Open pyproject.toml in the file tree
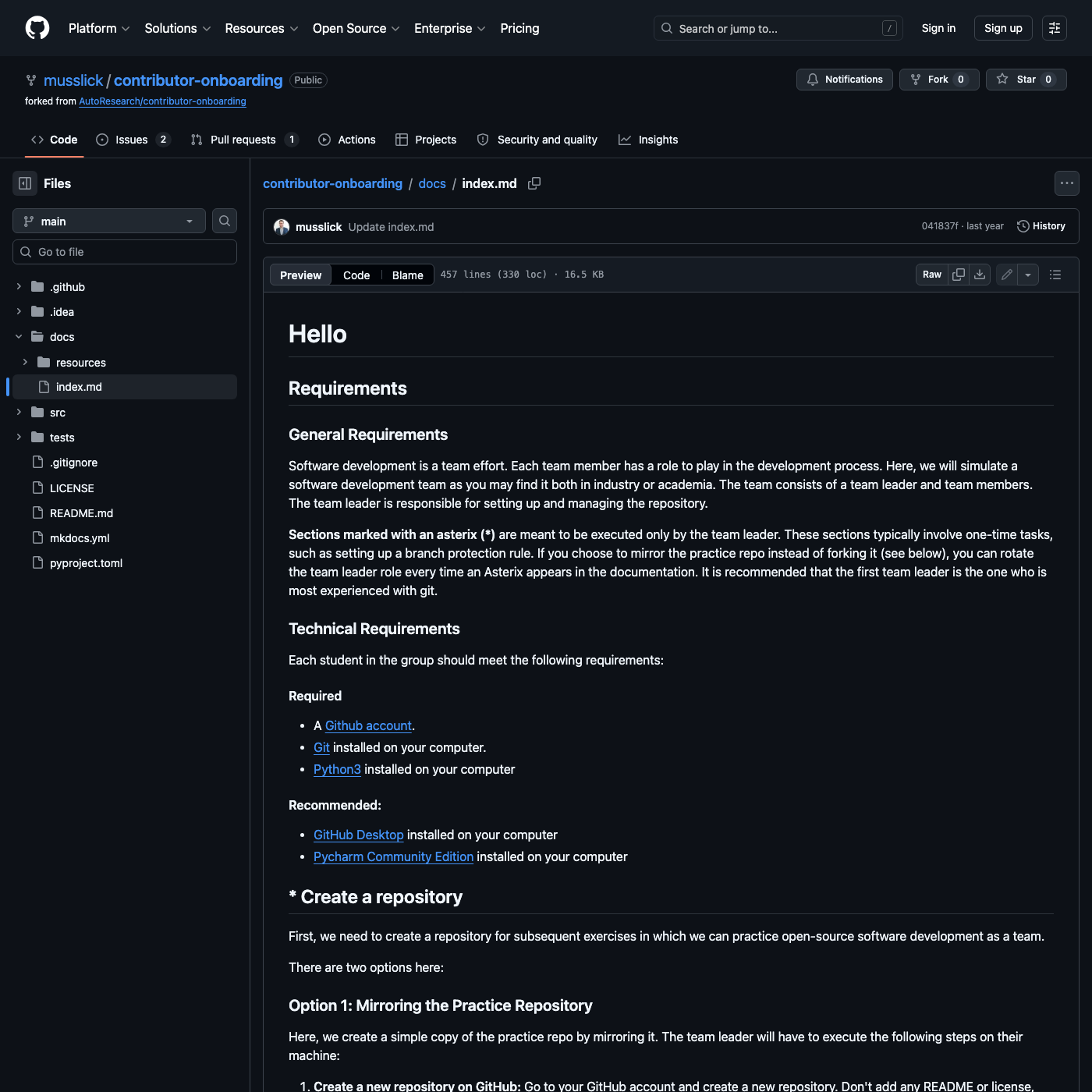1092x1092 pixels. coord(86,563)
